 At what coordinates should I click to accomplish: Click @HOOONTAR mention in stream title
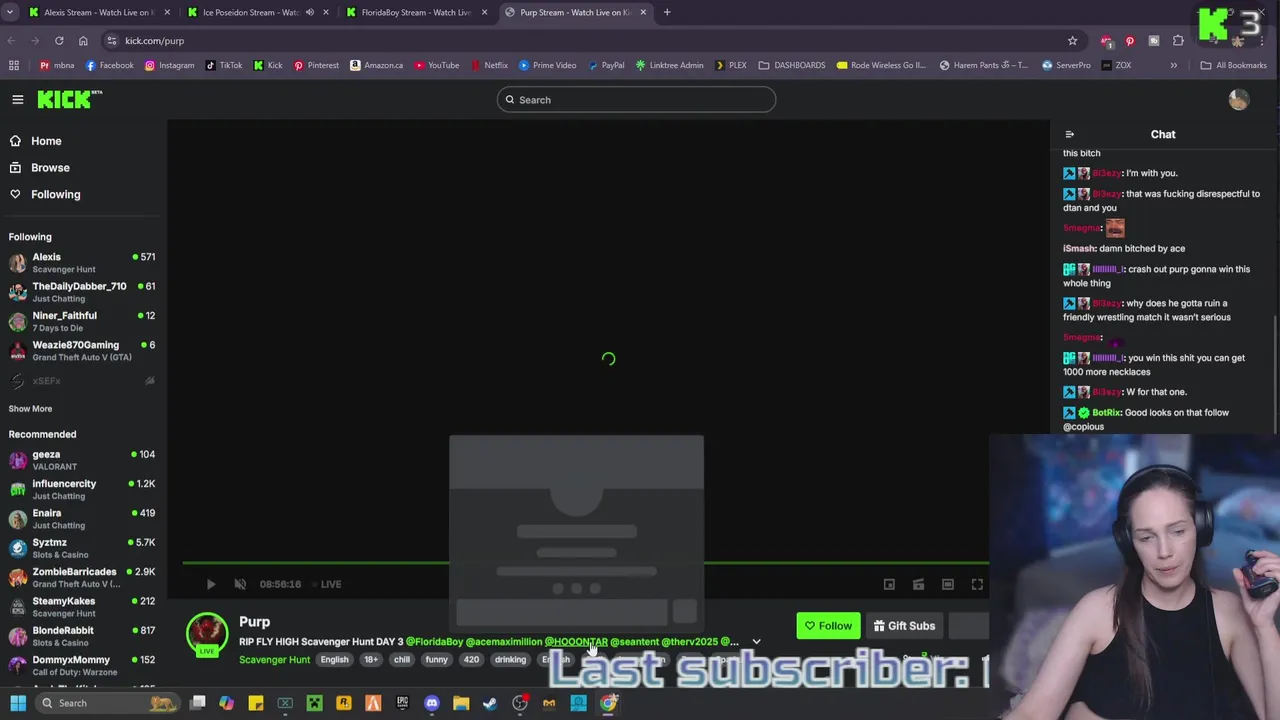[x=576, y=642]
